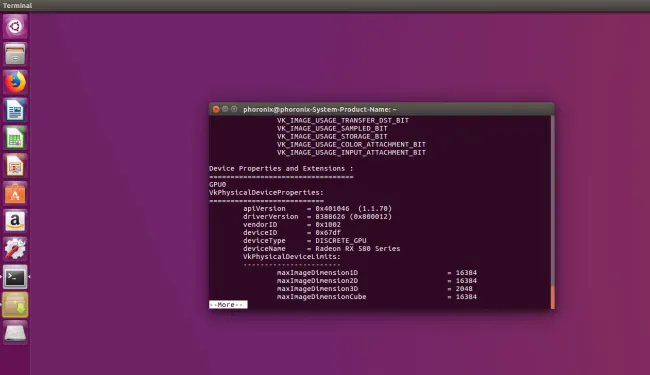
Task: Maximize the phoronix terminal window
Action: coord(234,109)
